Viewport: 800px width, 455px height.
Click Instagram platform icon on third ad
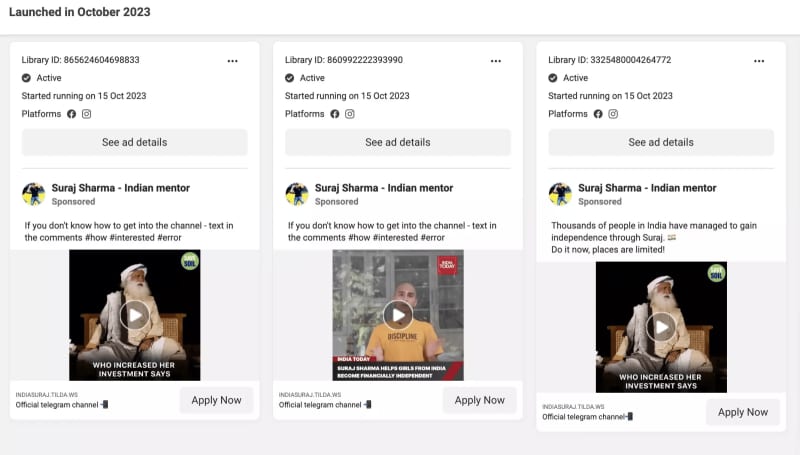click(614, 114)
